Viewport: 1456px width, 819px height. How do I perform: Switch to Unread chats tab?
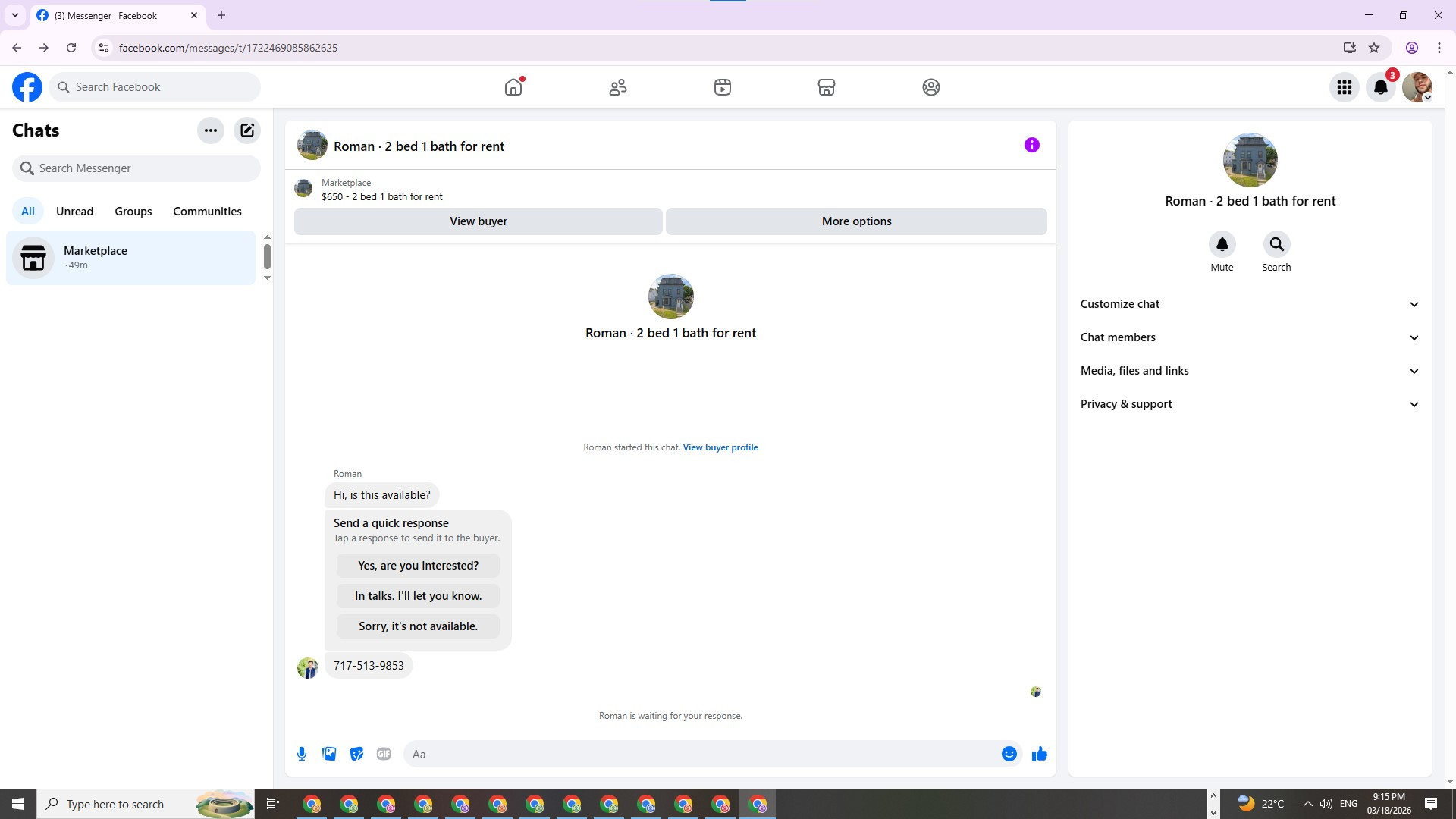click(74, 212)
